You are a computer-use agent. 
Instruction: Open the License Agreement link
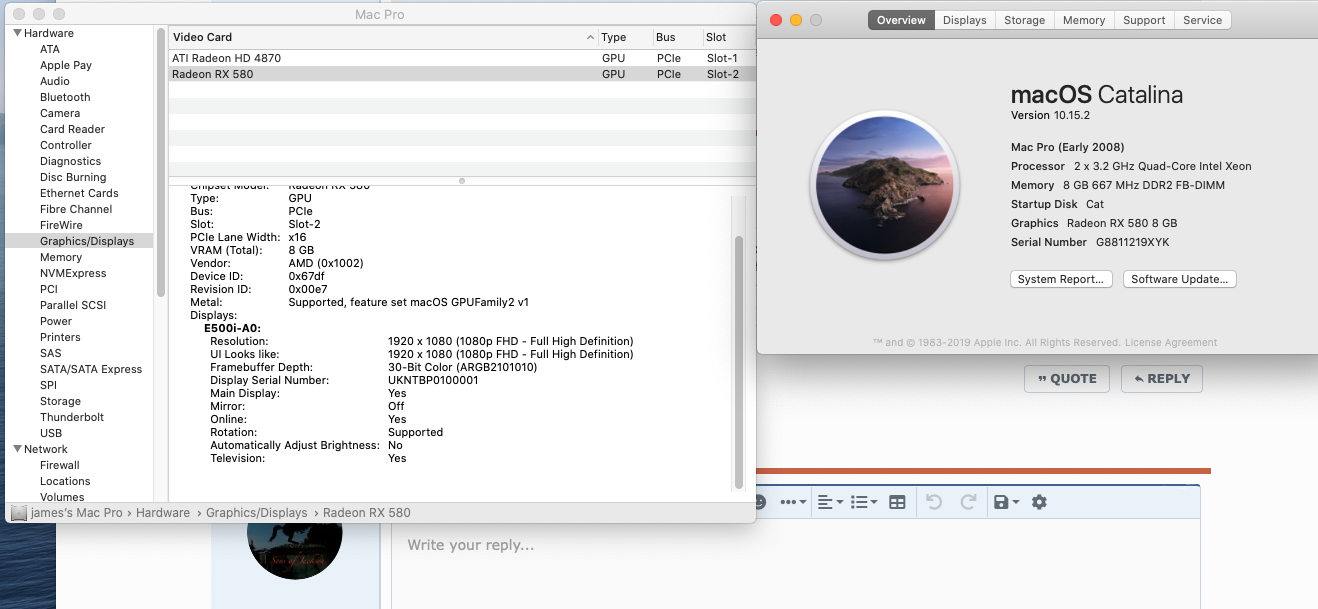tap(1171, 343)
